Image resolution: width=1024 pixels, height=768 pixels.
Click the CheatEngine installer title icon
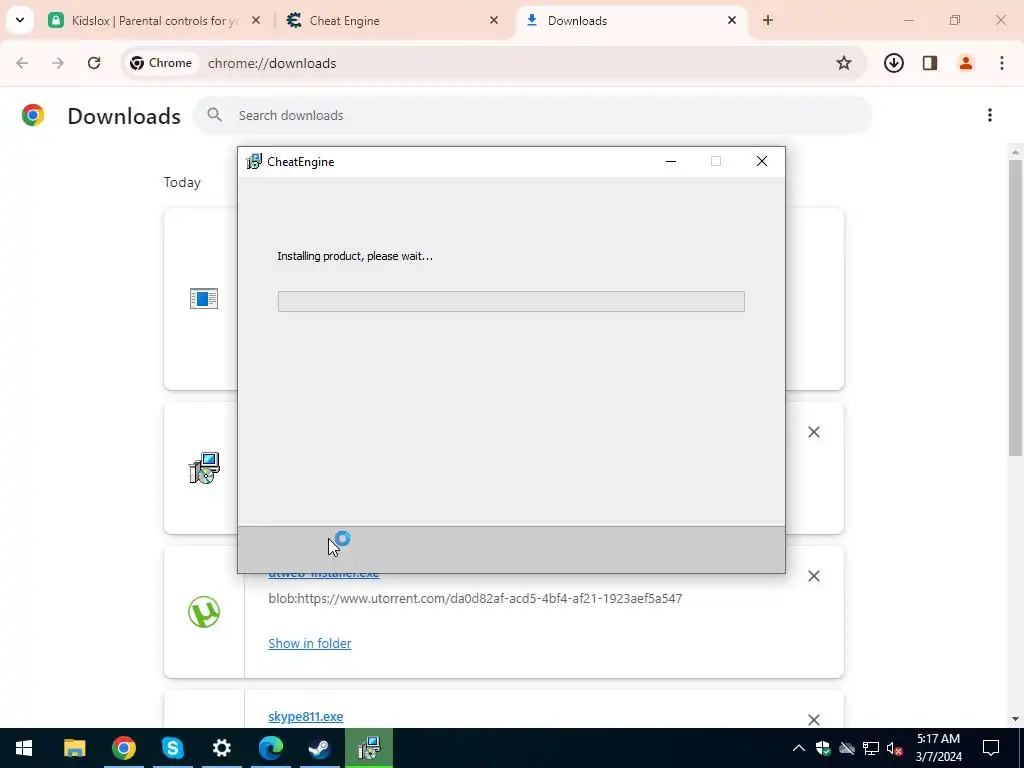(x=253, y=161)
